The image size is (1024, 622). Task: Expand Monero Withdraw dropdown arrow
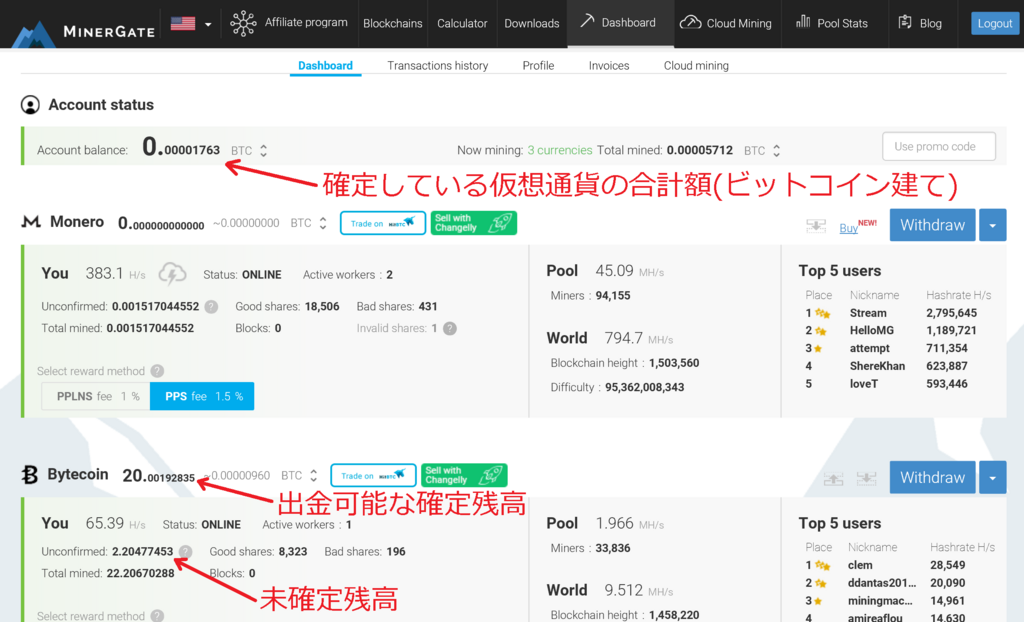coord(992,225)
